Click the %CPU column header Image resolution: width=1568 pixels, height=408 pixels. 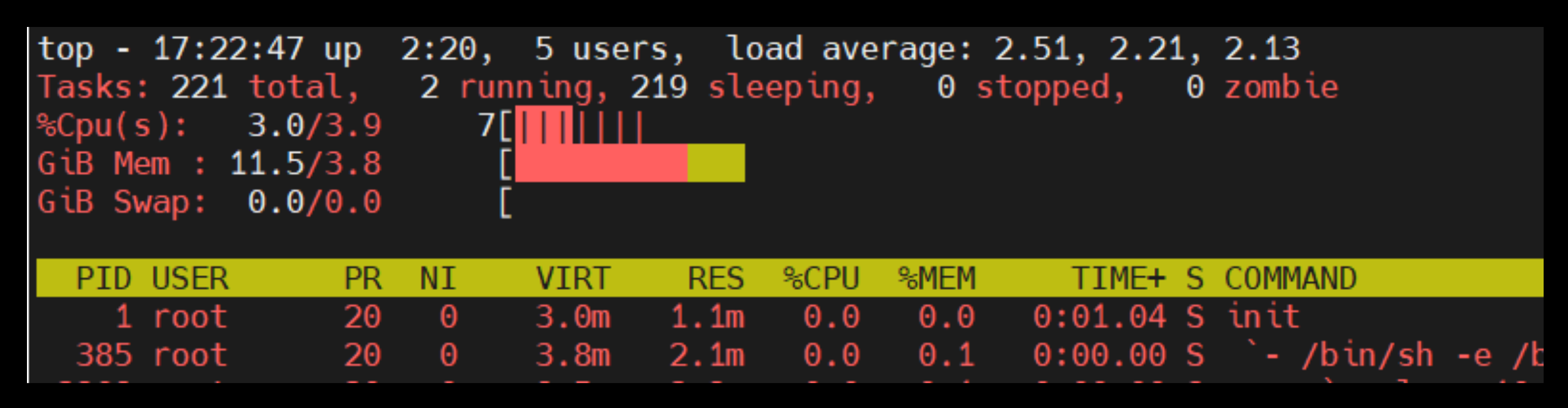click(x=821, y=278)
